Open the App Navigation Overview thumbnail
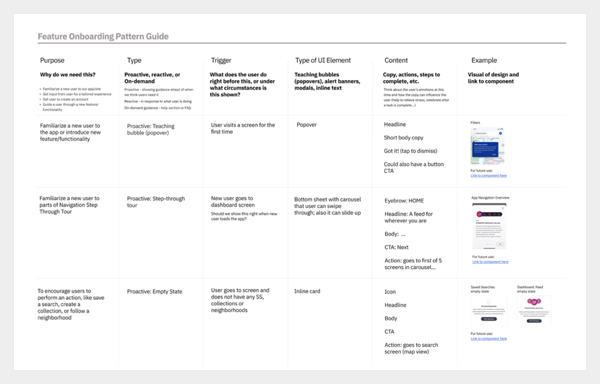The height and width of the screenshot is (384, 600). click(x=489, y=226)
